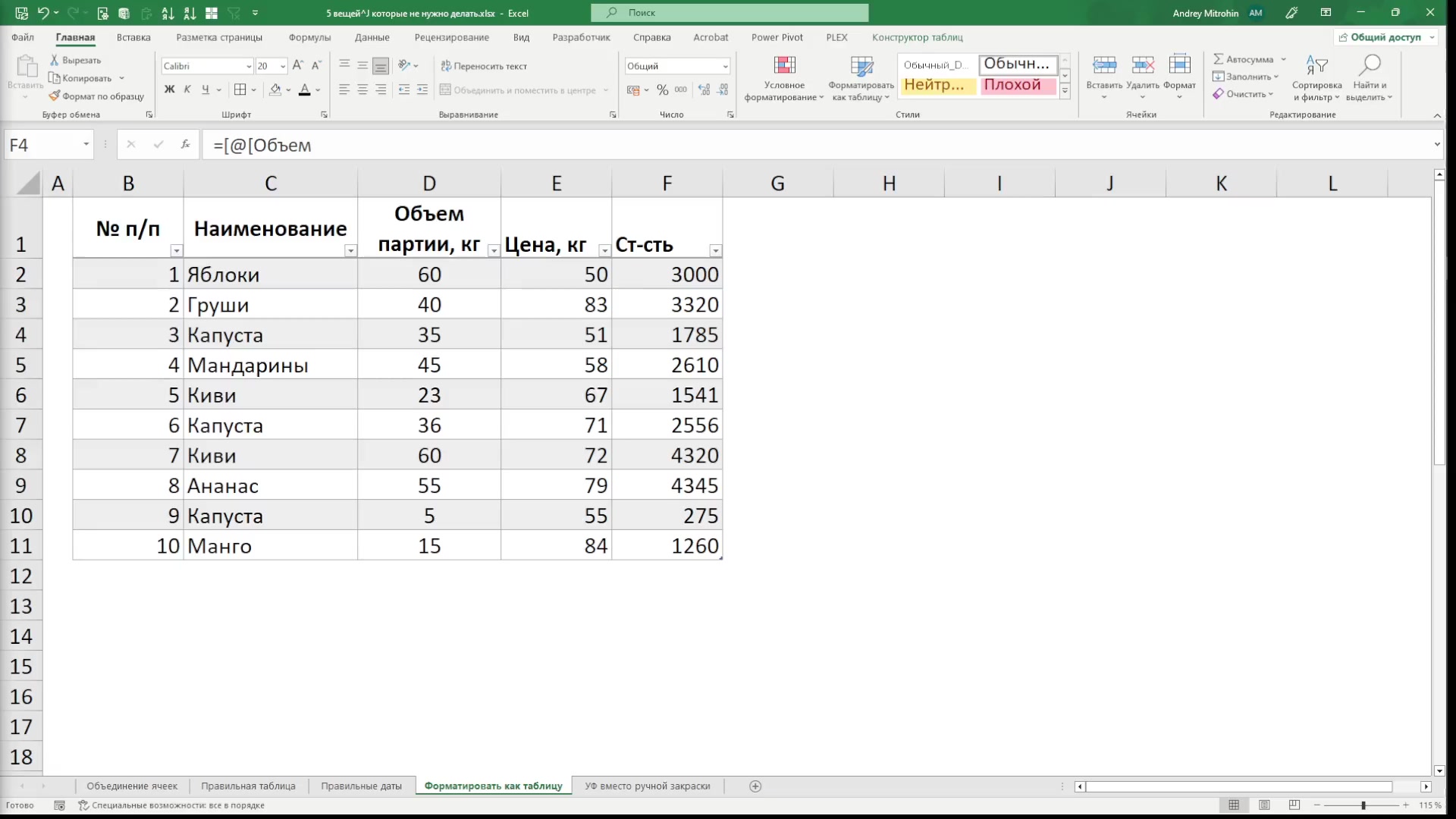Click the Orientation text angle icon
Viewport: 1456px width, 819px height.
[x=404, y=65]
